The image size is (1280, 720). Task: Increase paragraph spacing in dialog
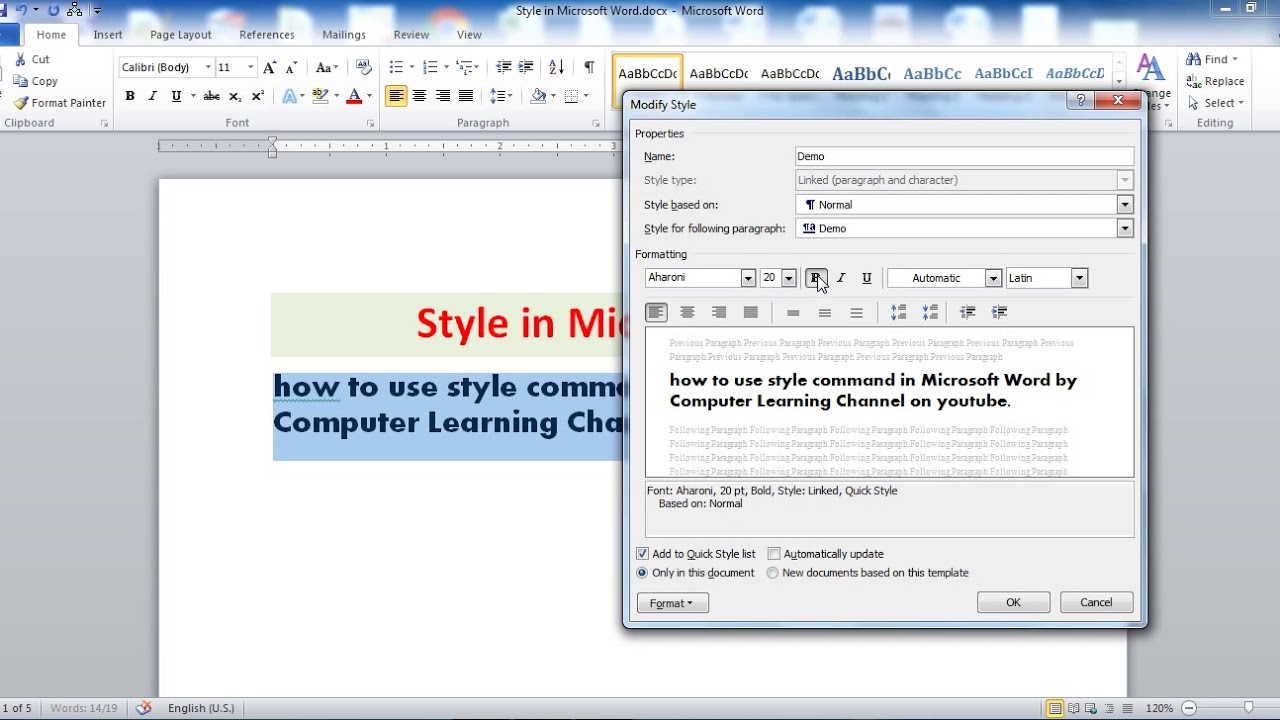coord(899,313)
